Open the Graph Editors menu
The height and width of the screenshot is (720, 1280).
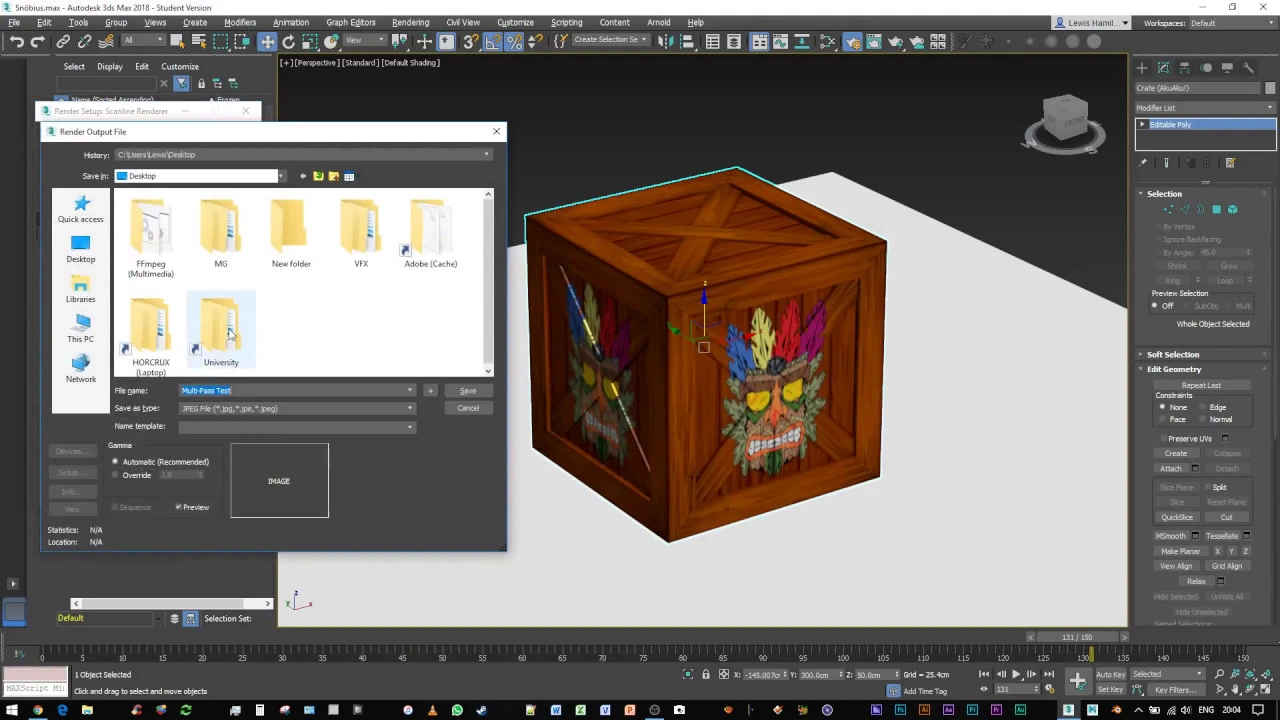coord(351,22)
